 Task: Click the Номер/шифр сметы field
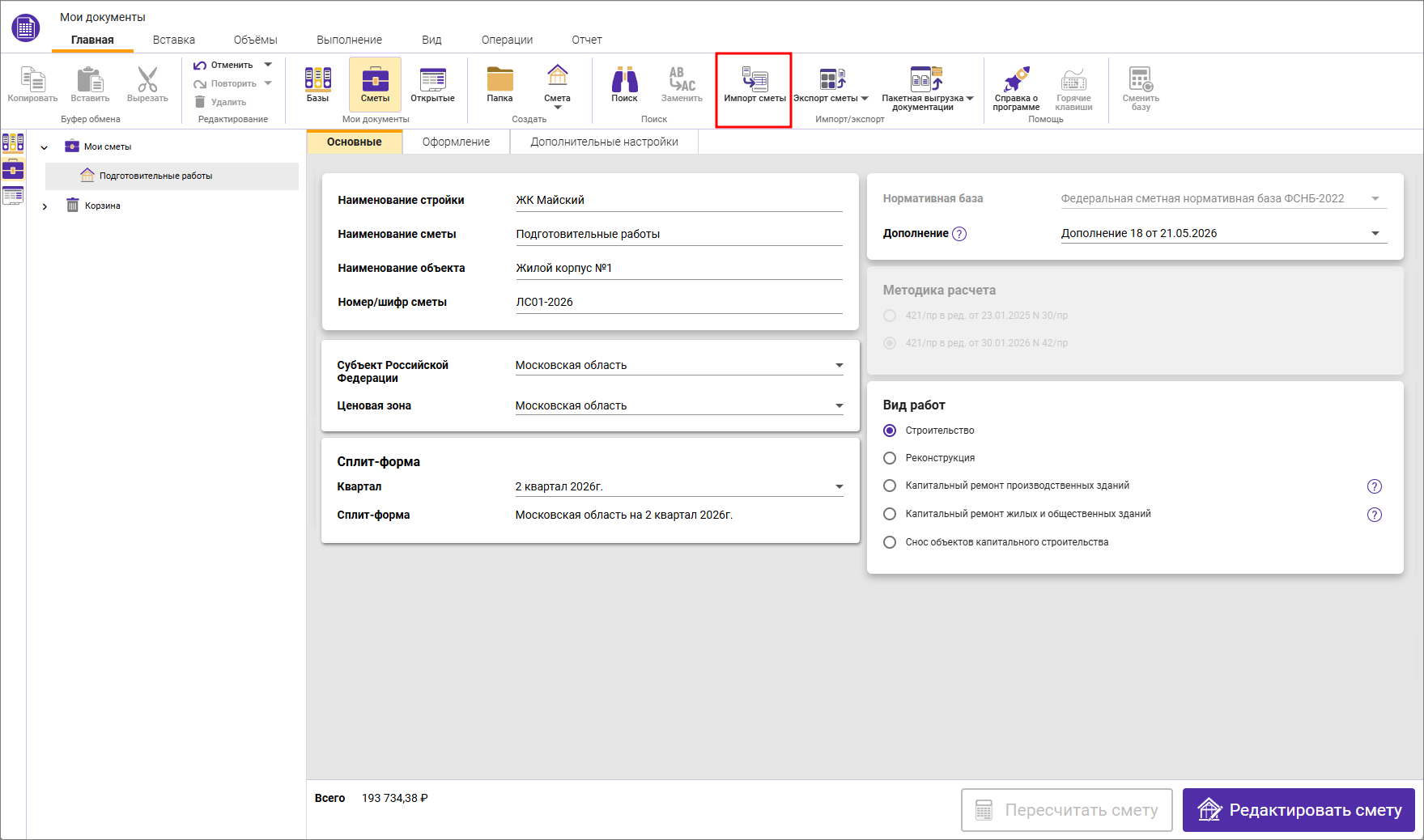679,302
